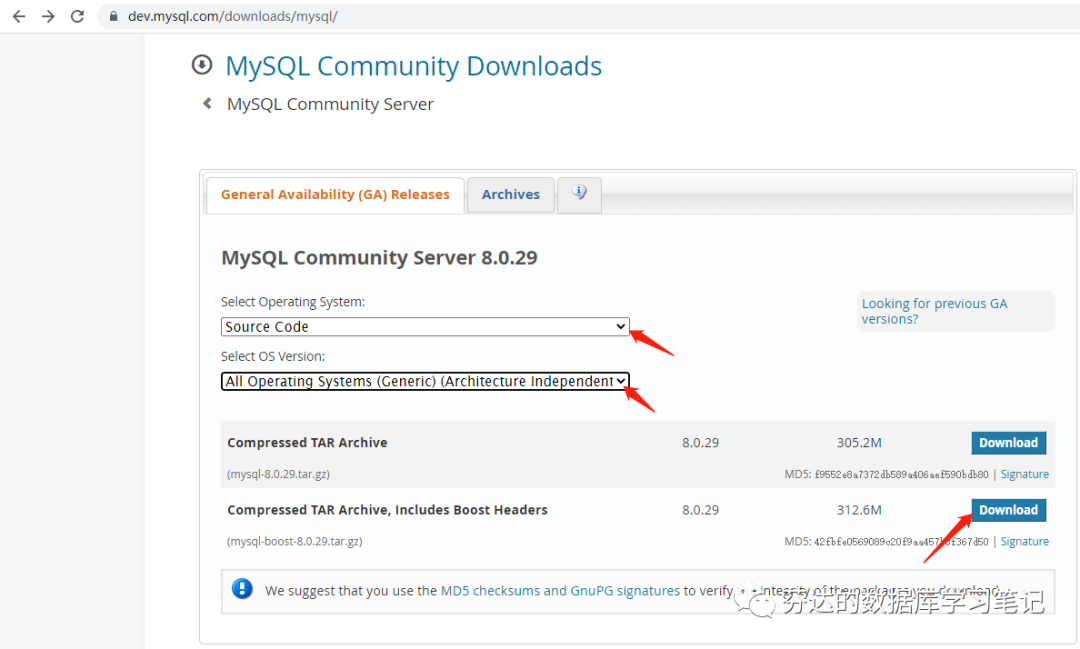The height and width of the screenshot is (649, 1080).
Task: Download the mysql-8.0.29.tar.gz archive
Action: point(1008,443)
